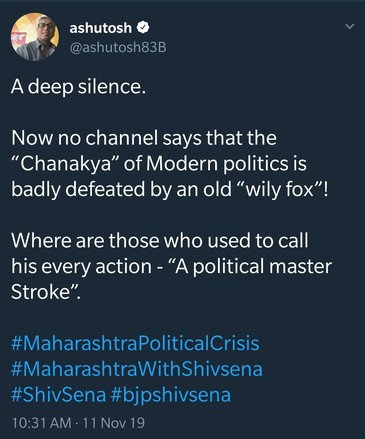
Task: Click the 11 Nov 19 date
Action: point(113,423)
